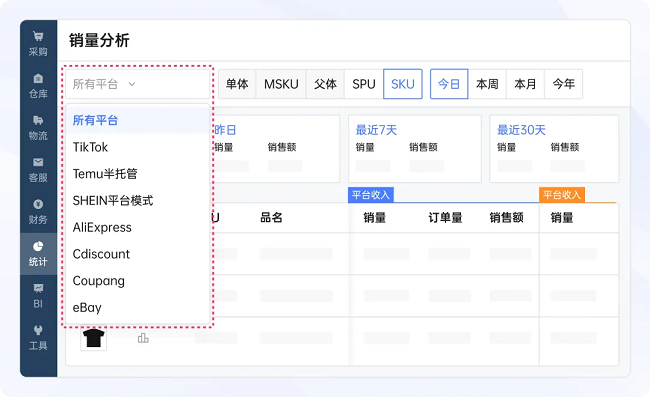650x397 pixels.
Task: Click the blue 平台收入 label tag
Action: click(371, 195)
